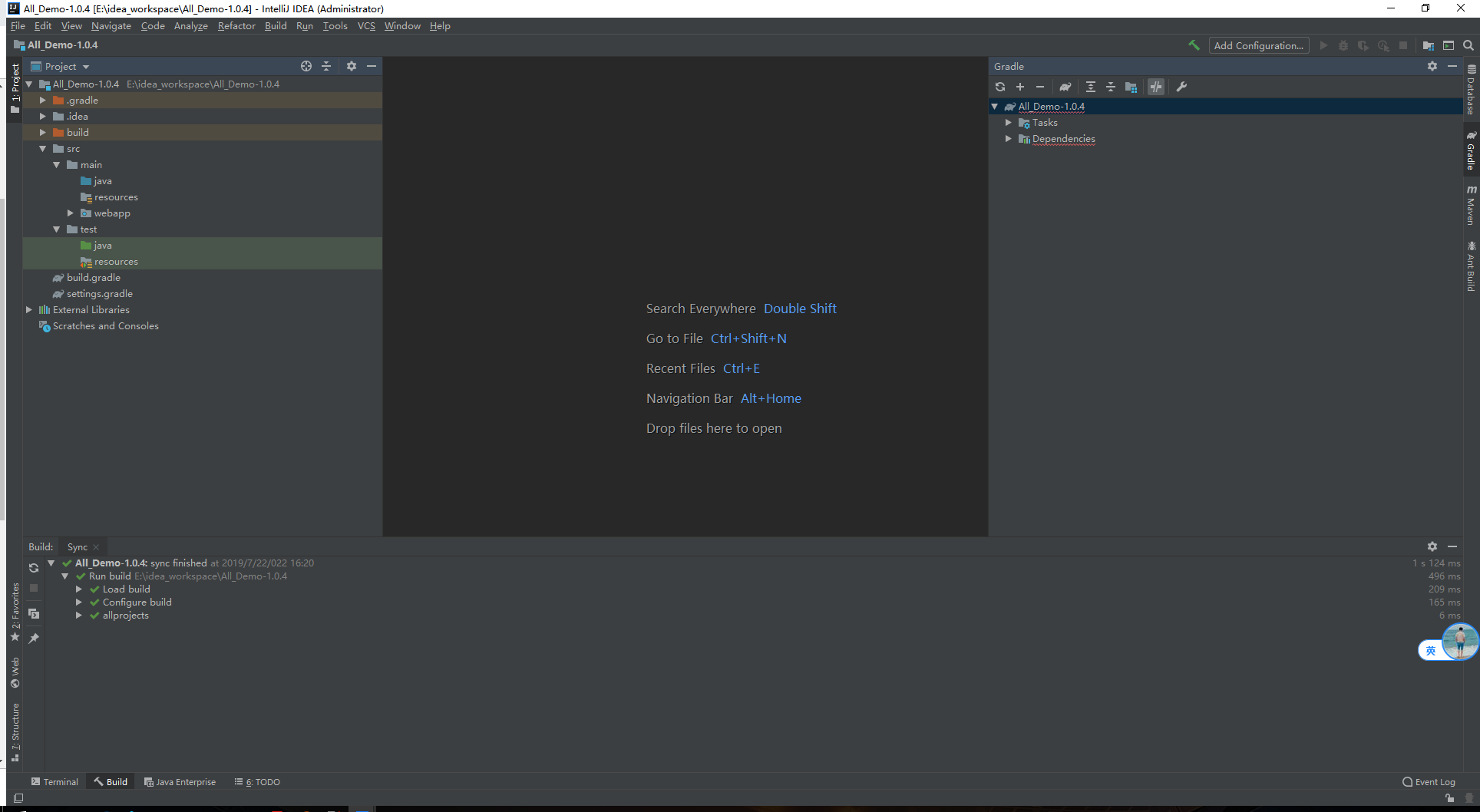The width and height of the screenshot is (1480, 812).
Task: Open Project panel settings gear
Action: pyautogui.click(x=352, y=66)
